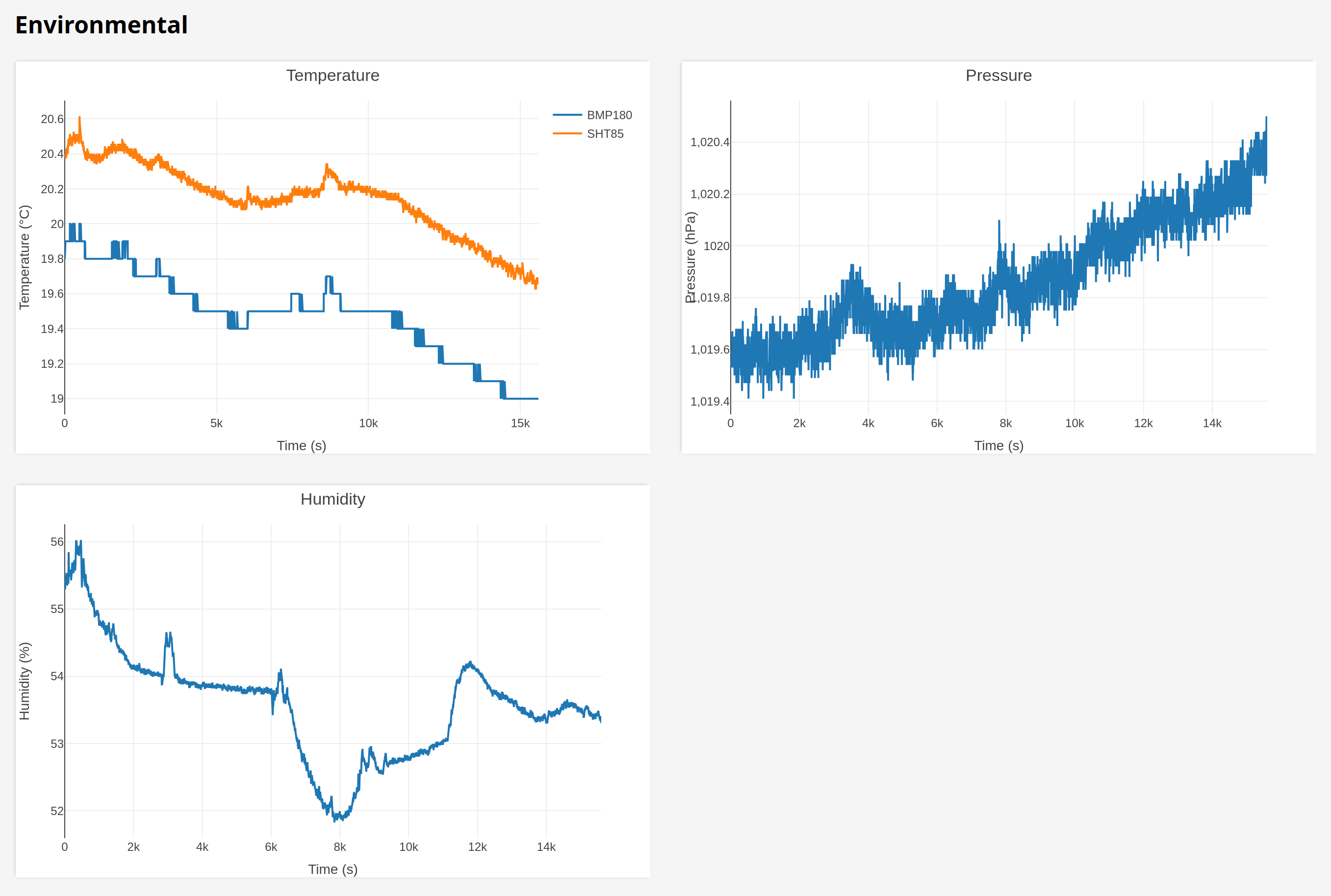Click Time (s) label under Temperature chart

tap(301, 446)
